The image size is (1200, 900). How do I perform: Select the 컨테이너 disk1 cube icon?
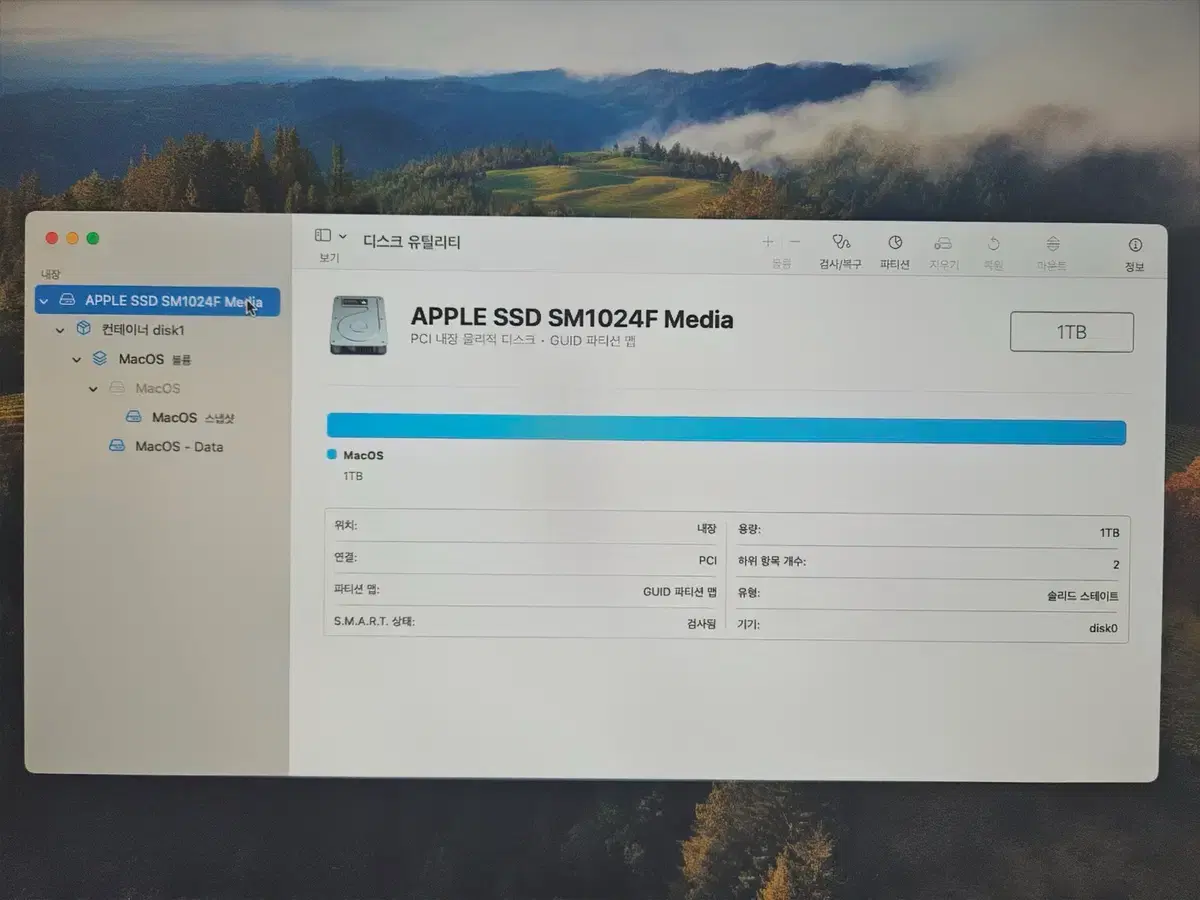click(x=84, y=329)
